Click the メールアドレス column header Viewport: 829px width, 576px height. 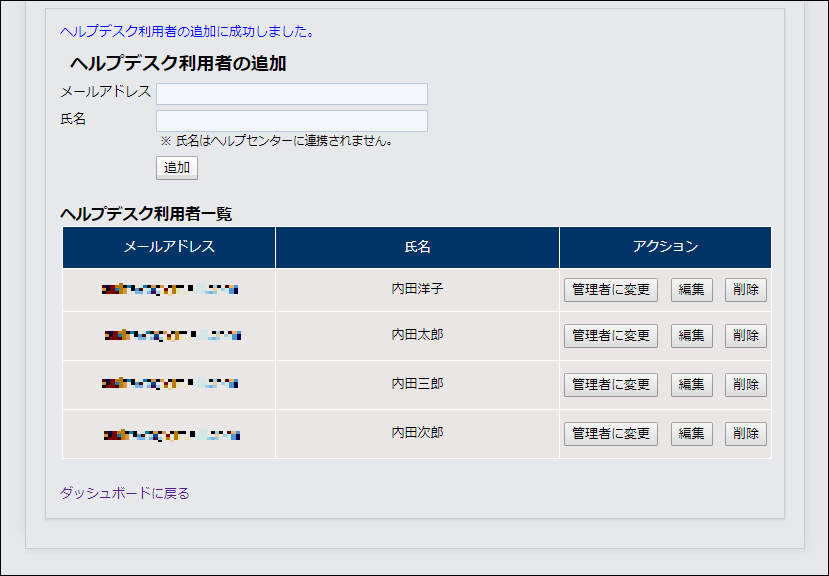pos(168,247)
